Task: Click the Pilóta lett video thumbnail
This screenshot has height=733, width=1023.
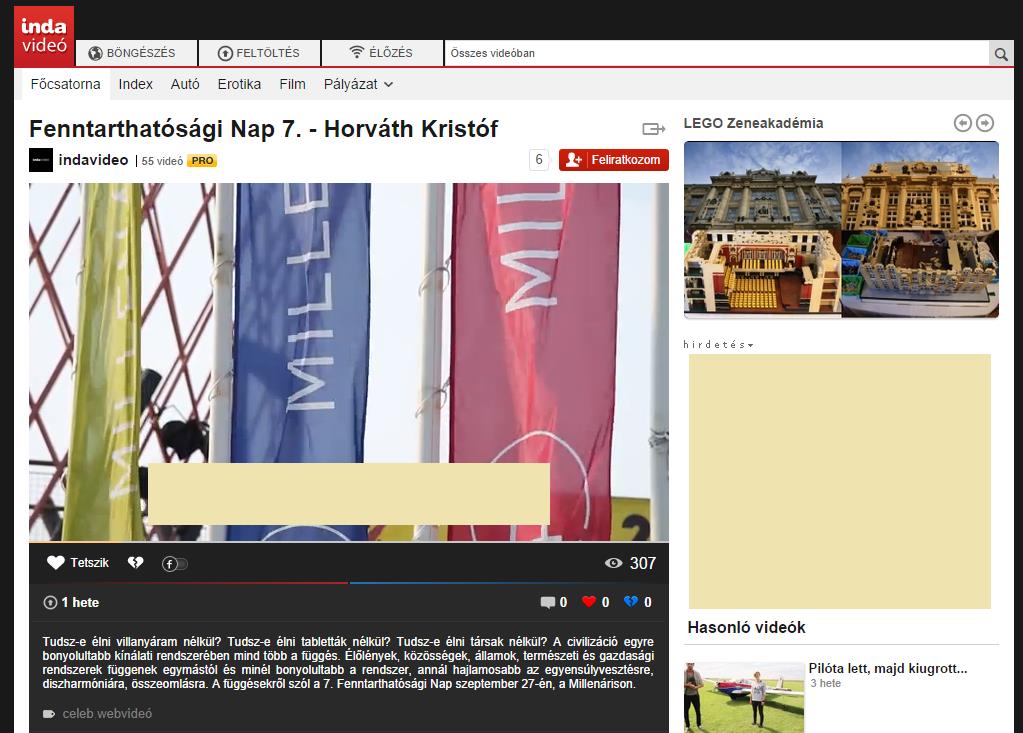Action: coord(744,697)
